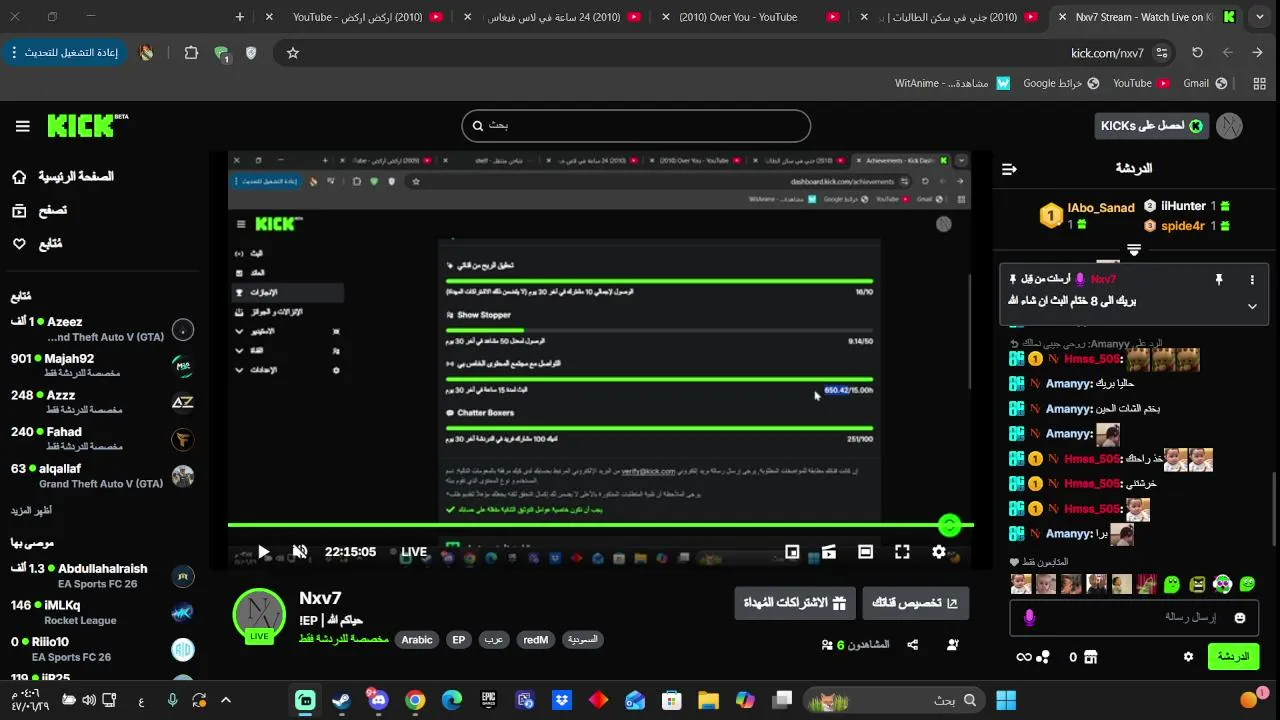The width and height of the screenshot is (1280, 720).
Task: Open the Following sidebar link
Action: 37,244
